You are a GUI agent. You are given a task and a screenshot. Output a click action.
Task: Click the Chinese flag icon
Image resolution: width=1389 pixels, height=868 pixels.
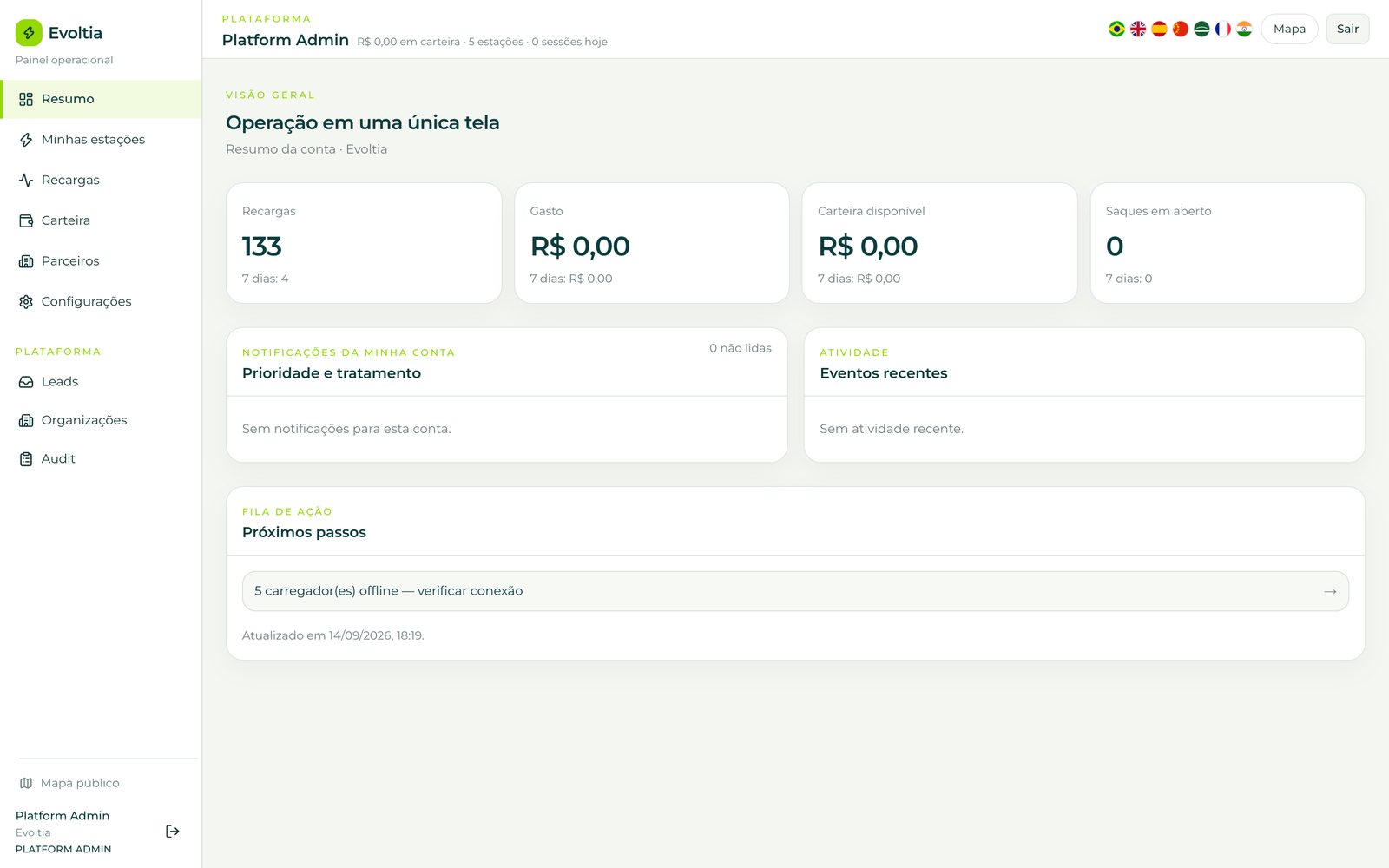tap(1181, 29)
